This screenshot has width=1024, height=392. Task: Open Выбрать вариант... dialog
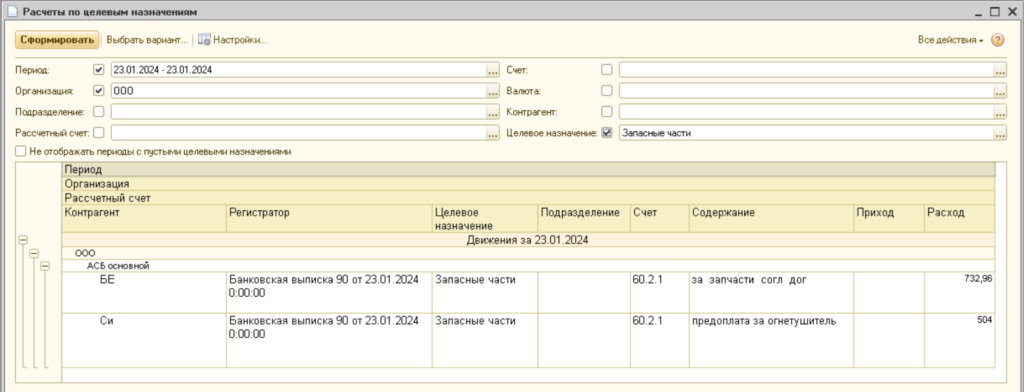point(147,40)
